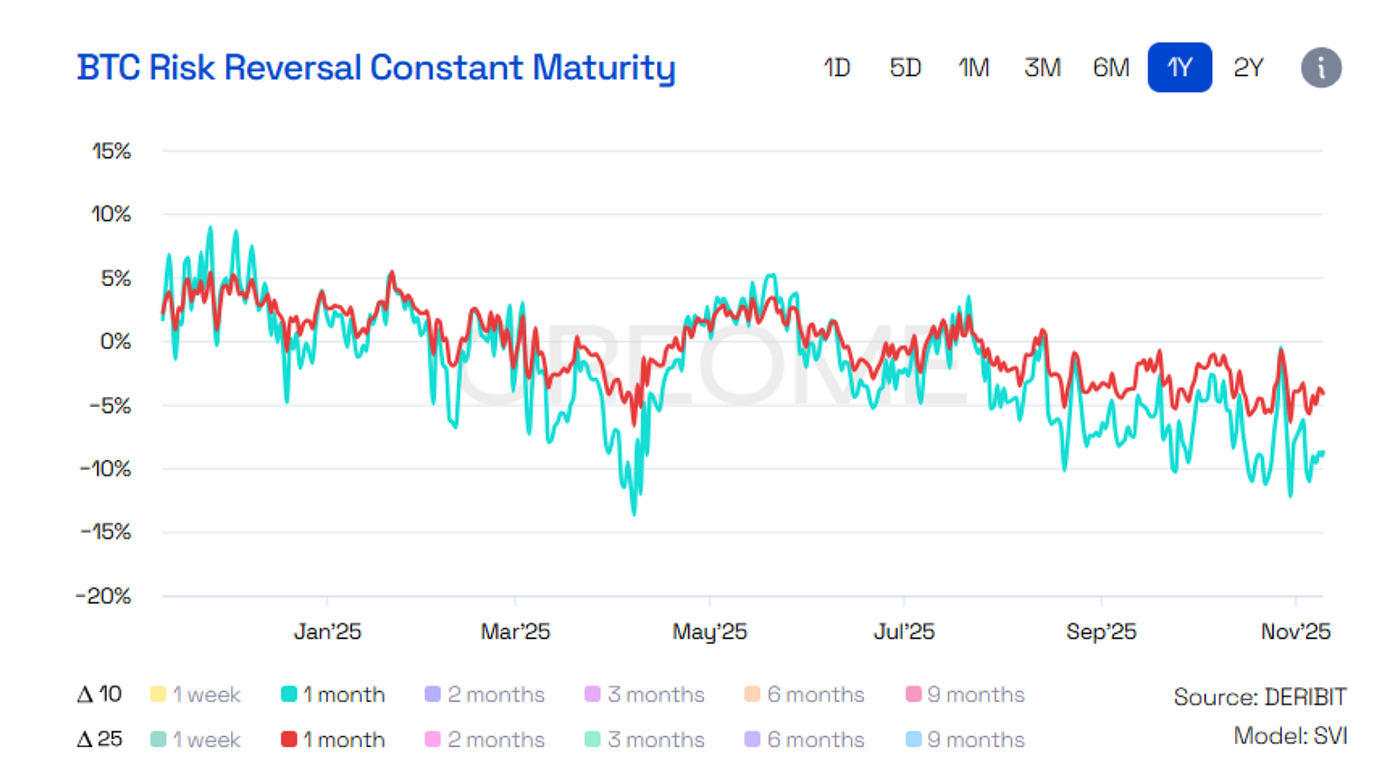Image resolution: width=1400 pixels, height=782 pixels.
Task: Toggle the Δ10 9 months pink swatch
Action: tap(913, 695)
